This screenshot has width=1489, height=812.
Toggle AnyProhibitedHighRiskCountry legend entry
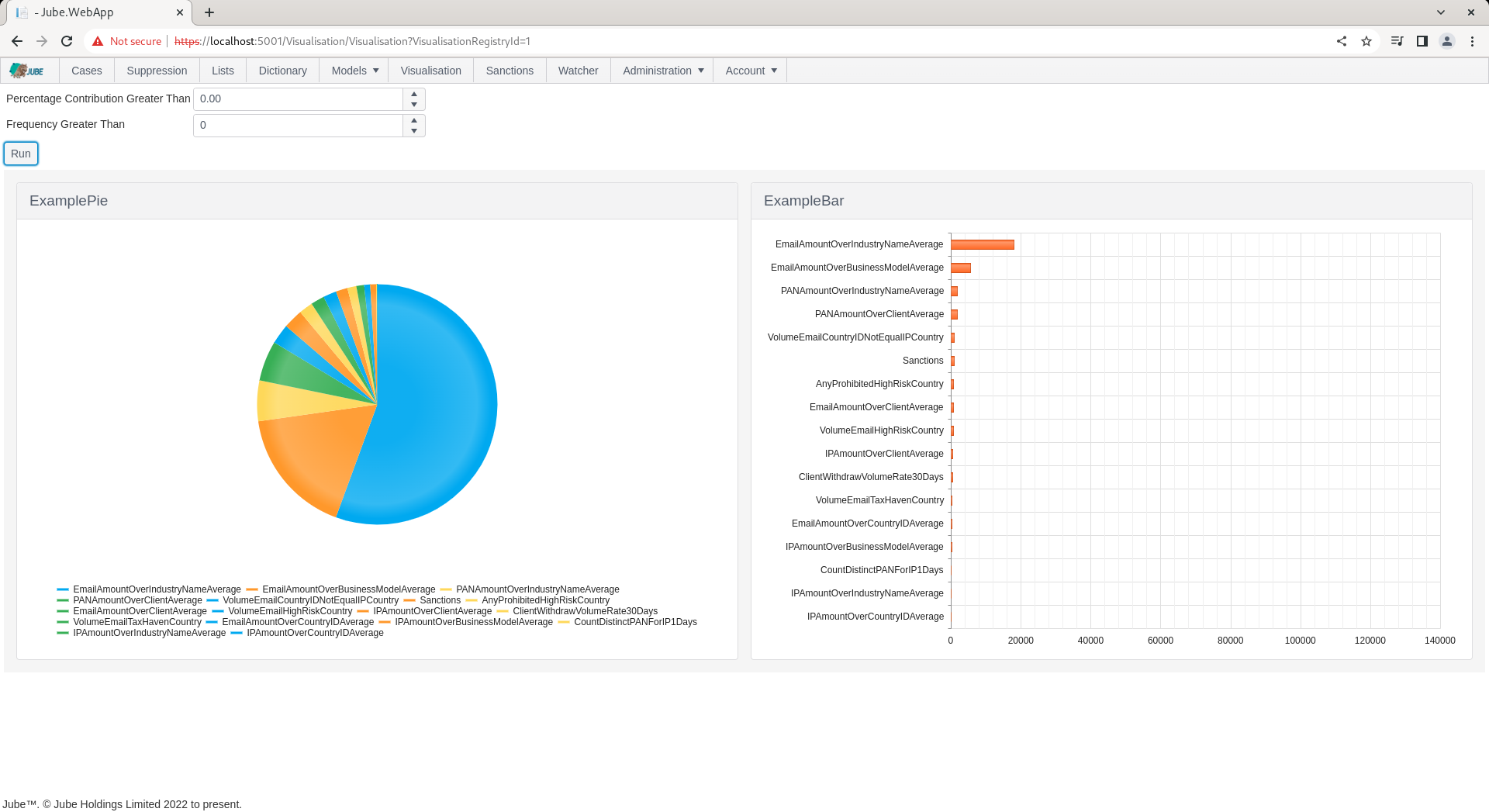[x=537, y=600]
